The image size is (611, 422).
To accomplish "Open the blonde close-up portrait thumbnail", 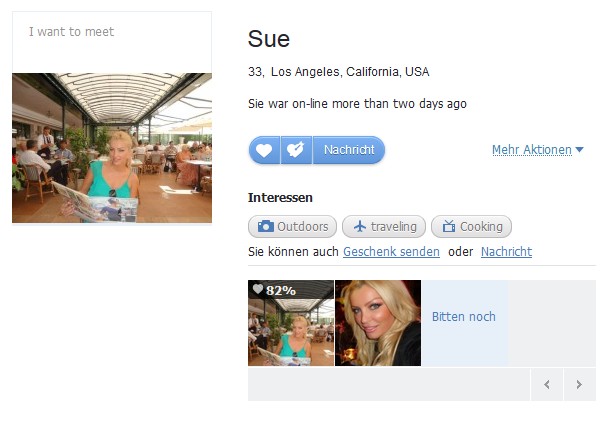I will [378, 323].
